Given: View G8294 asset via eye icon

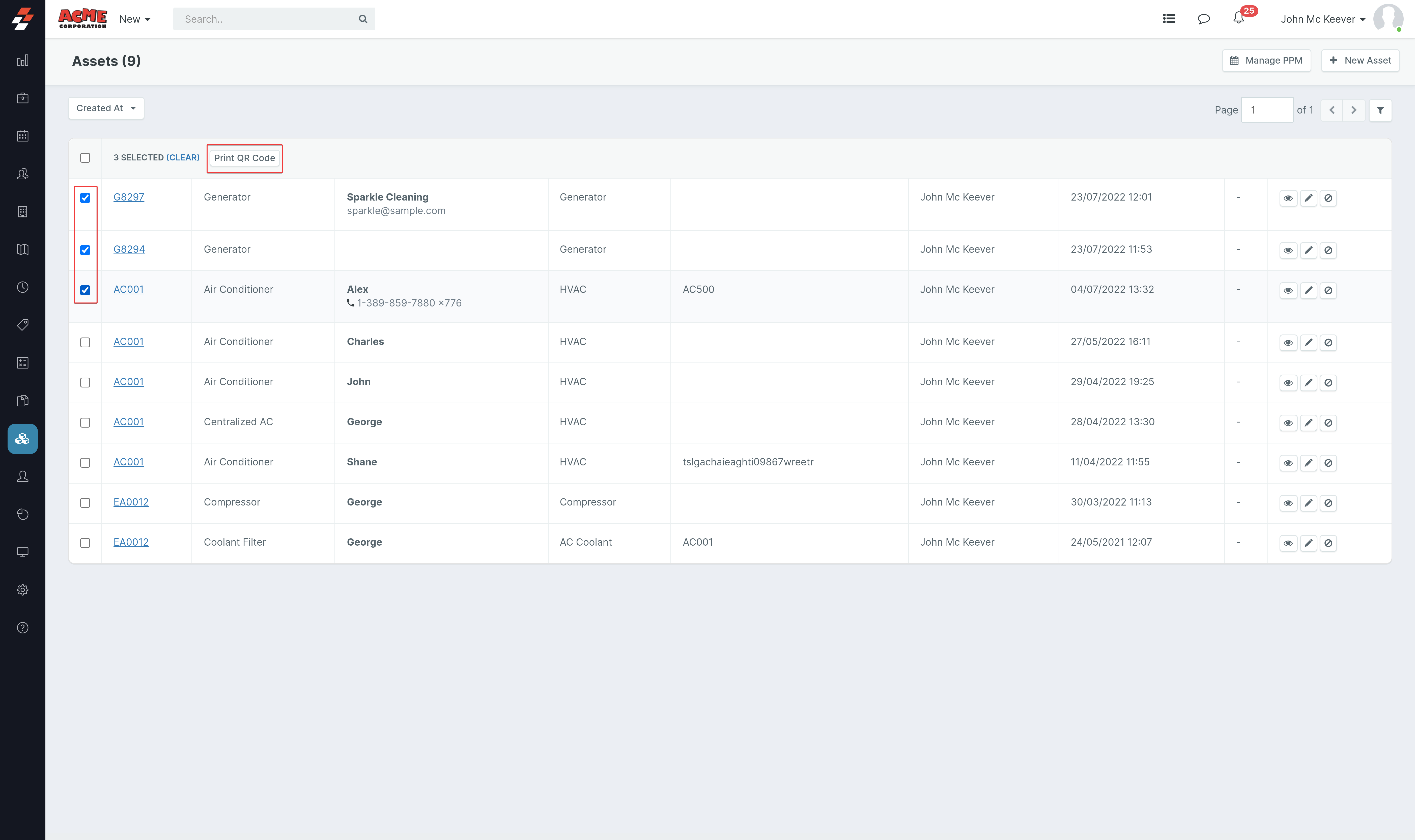Looking at the screenshot, I should (x=1288, y=250).
